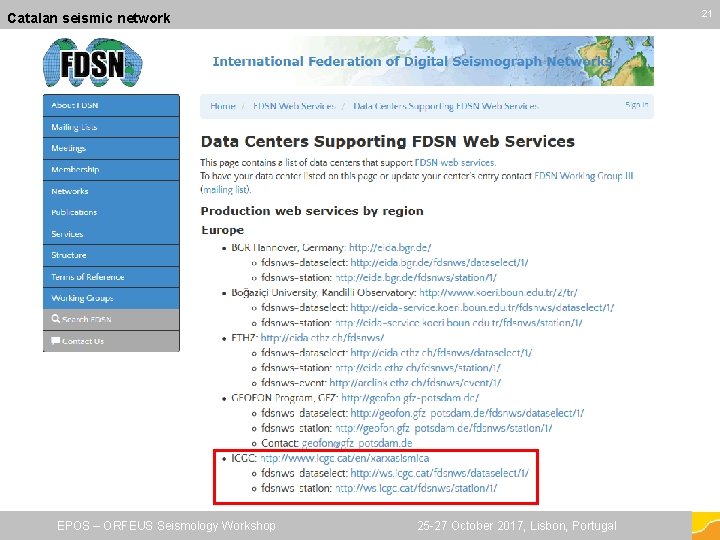Open the Mailing Lists sidebar item
Image resolution: width=720 pixels, height=540 pixels.
(x=111, y=127)
